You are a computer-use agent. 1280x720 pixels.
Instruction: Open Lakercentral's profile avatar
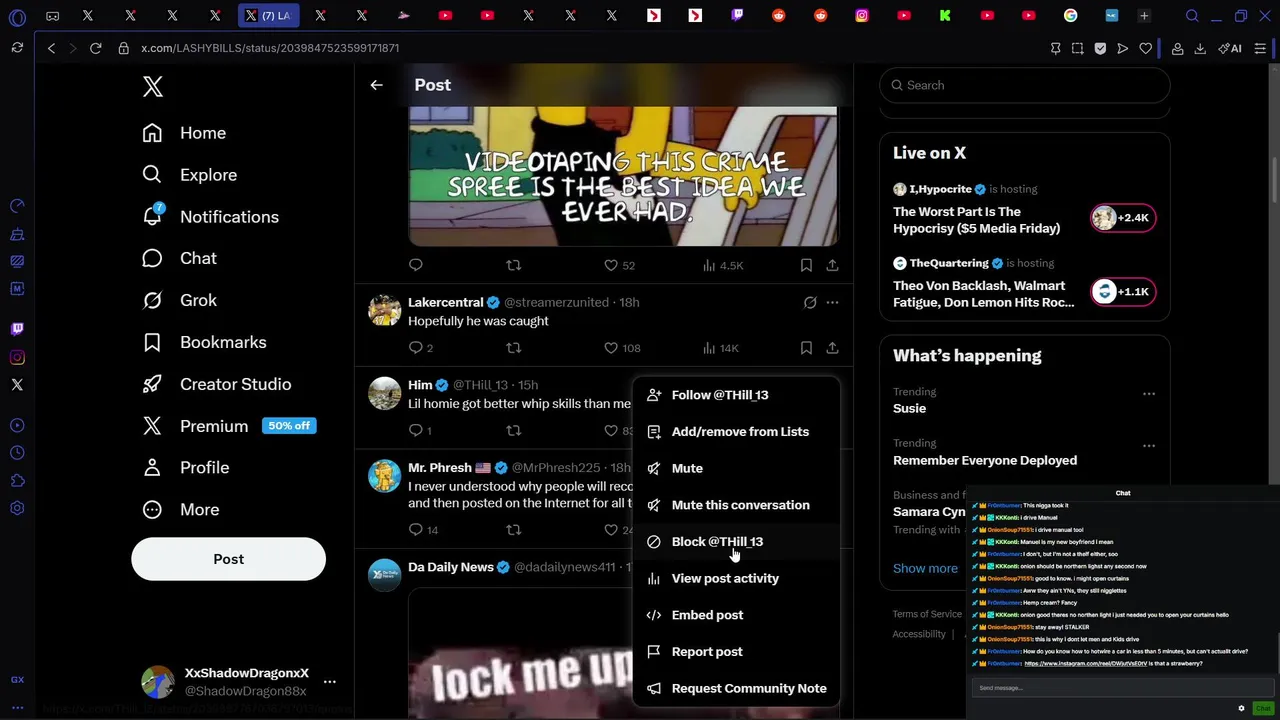tap(384, 311)
